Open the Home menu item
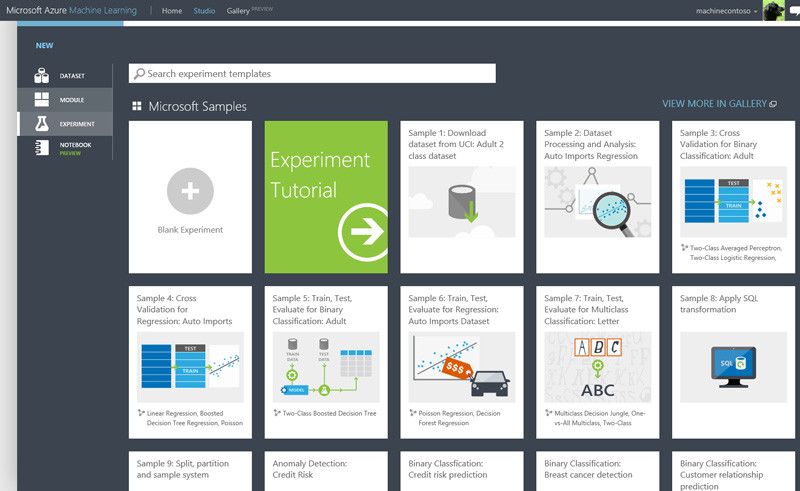Viewport: 800px width, 491px height. pos(172,11)
